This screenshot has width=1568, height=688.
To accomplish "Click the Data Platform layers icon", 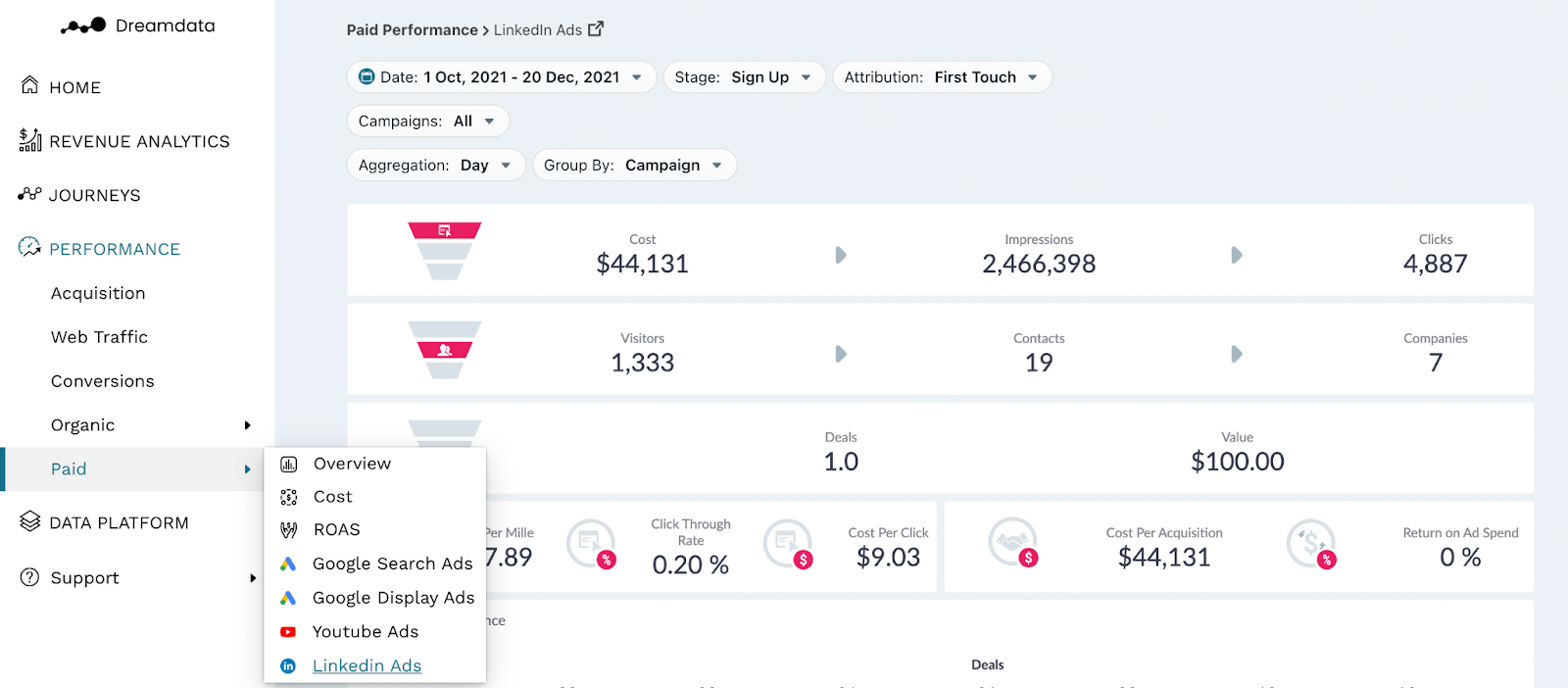I will (30, 521).
